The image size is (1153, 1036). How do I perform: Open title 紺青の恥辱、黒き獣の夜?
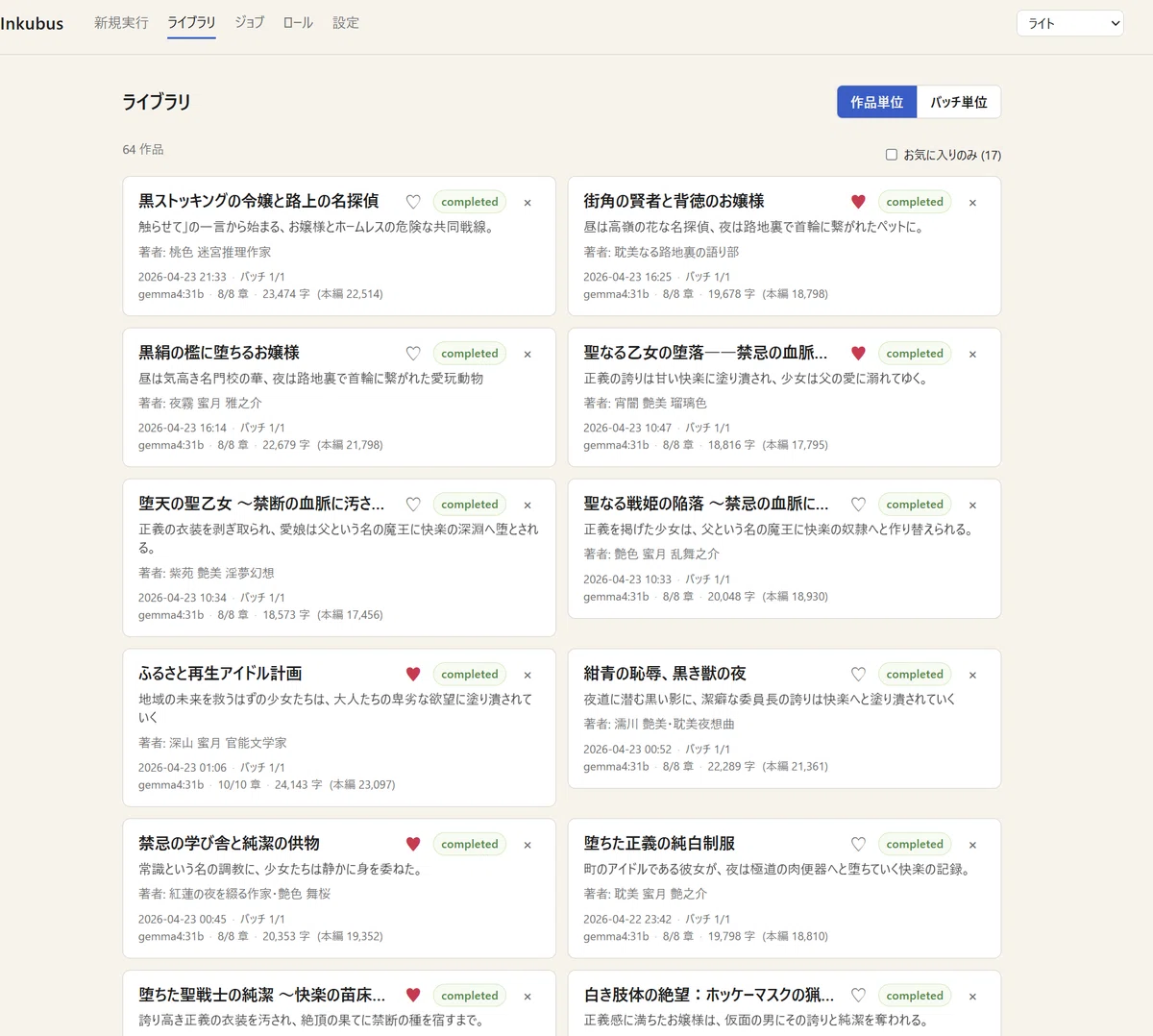[665, 674]
